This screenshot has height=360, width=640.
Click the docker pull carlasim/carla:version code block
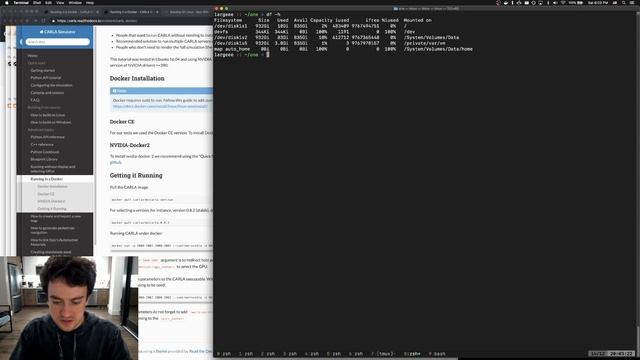pos(162,200)
